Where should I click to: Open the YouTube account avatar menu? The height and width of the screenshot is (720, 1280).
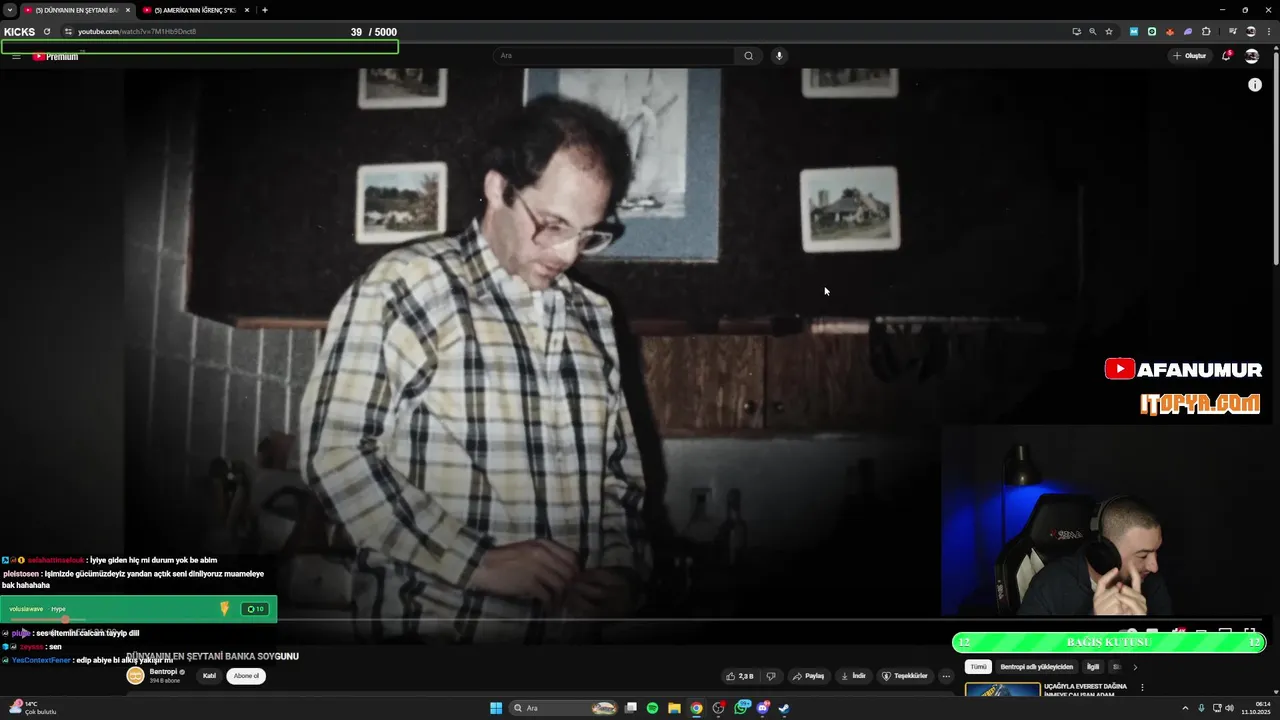tap(1252, 56)
